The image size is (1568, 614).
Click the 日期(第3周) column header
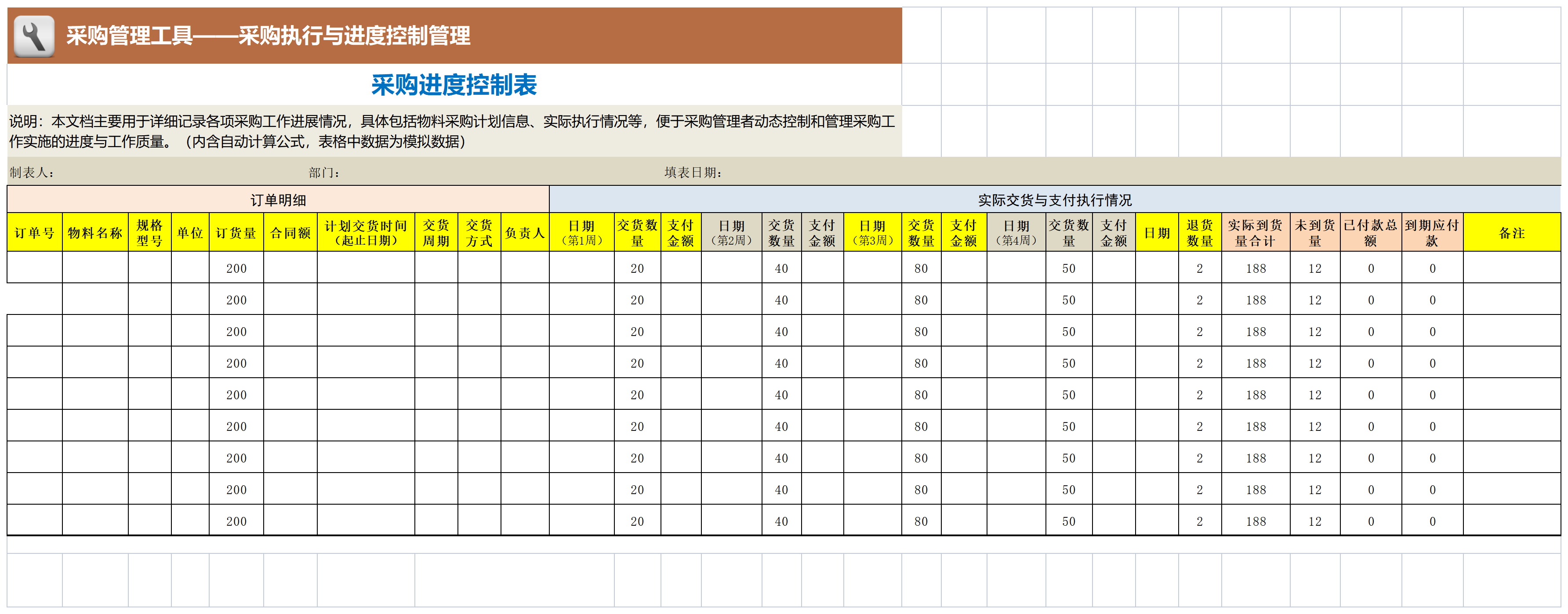873,232
